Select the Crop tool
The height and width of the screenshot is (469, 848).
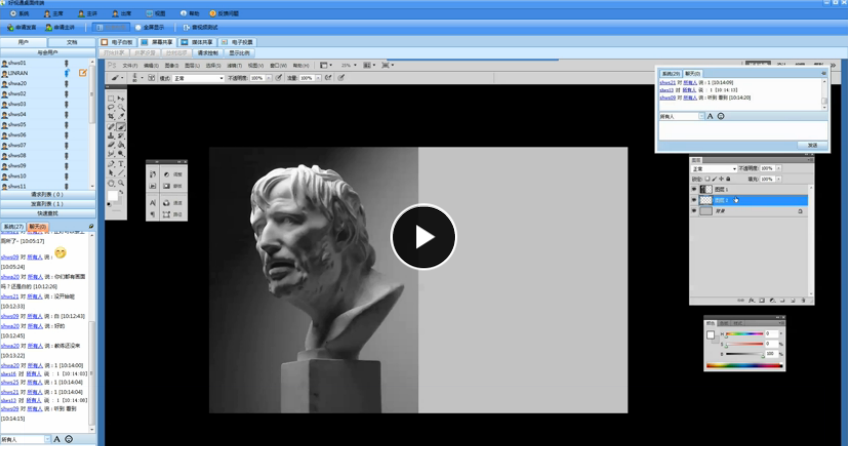tap(110, 116)
